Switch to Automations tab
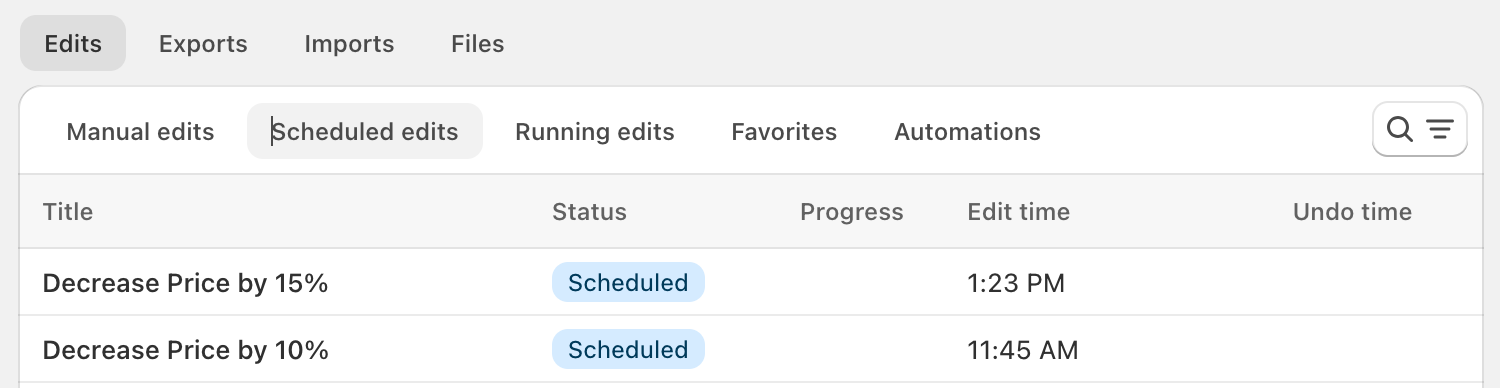The width and height of the screenshot is (1500, 388). pos(967,132)
